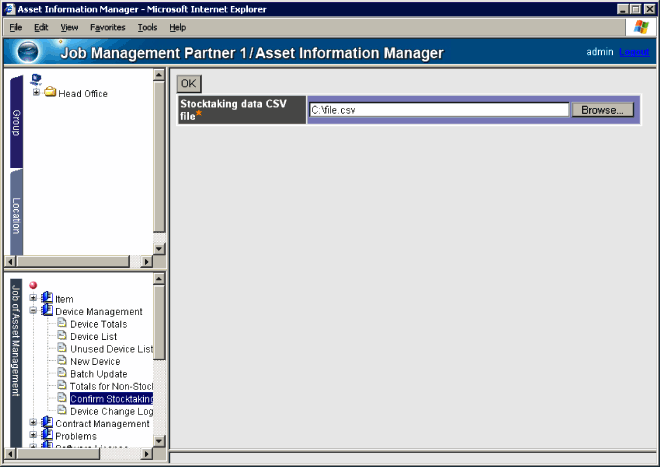Image resolution: width=660 pixels, height=467 pixels.
Task: Select Device Management in the tree
Action: point(99,312)
